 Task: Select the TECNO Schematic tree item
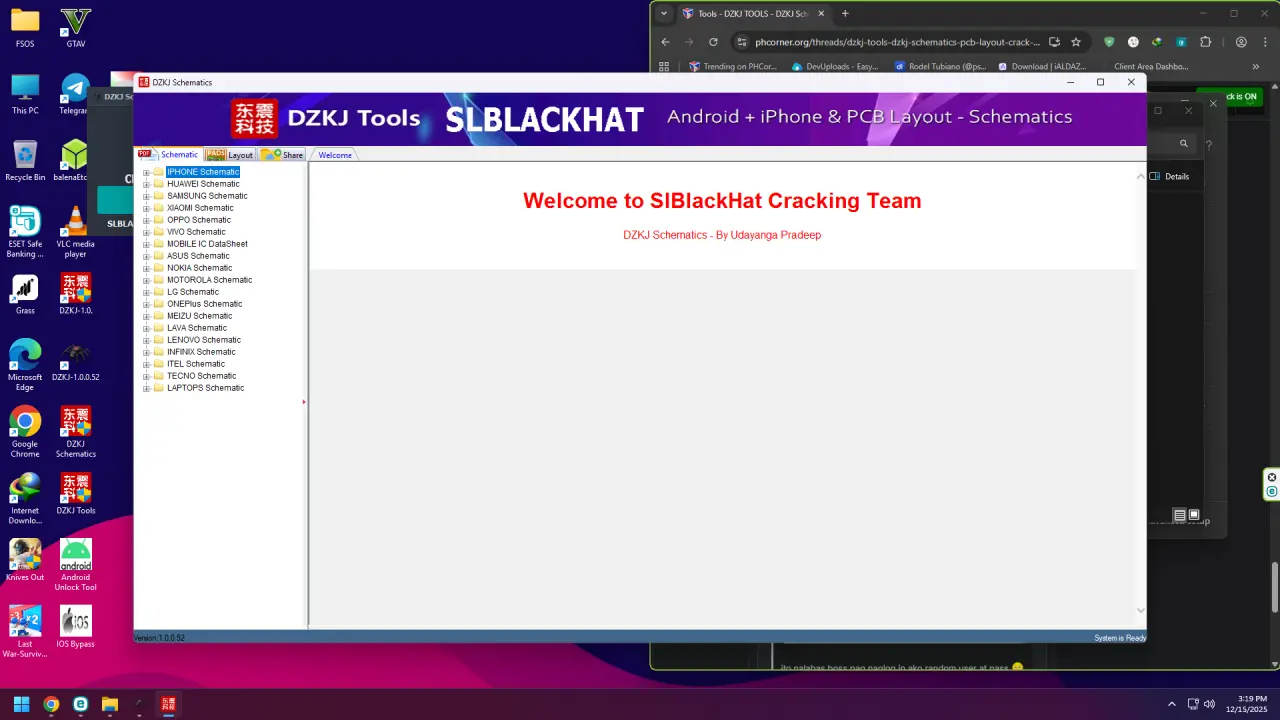(x=201, y=376)
